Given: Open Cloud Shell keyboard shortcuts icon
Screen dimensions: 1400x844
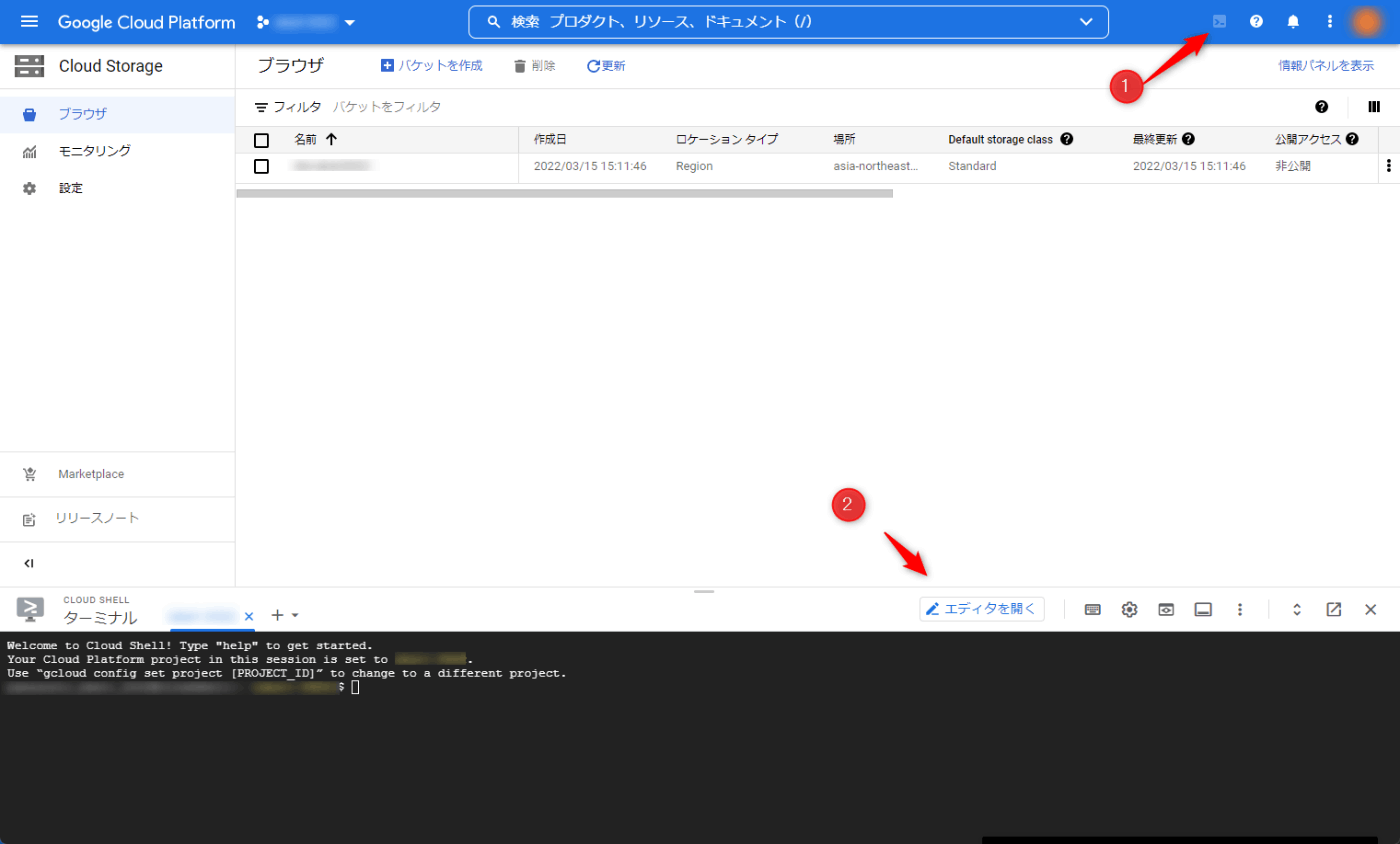Looking at the screenshot, I should pos(1093,609).
